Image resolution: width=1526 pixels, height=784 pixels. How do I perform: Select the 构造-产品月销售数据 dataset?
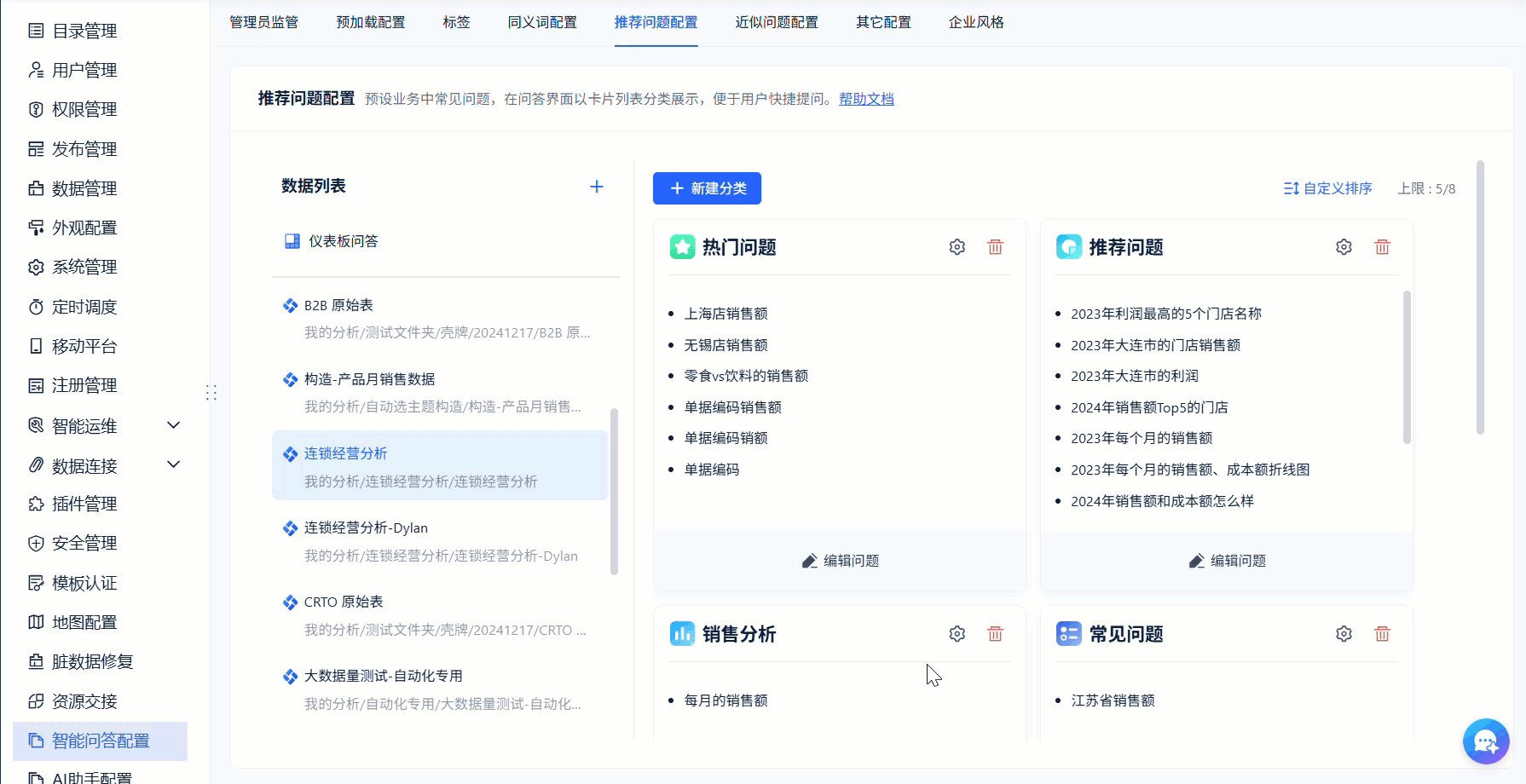(x=440, y=393)
